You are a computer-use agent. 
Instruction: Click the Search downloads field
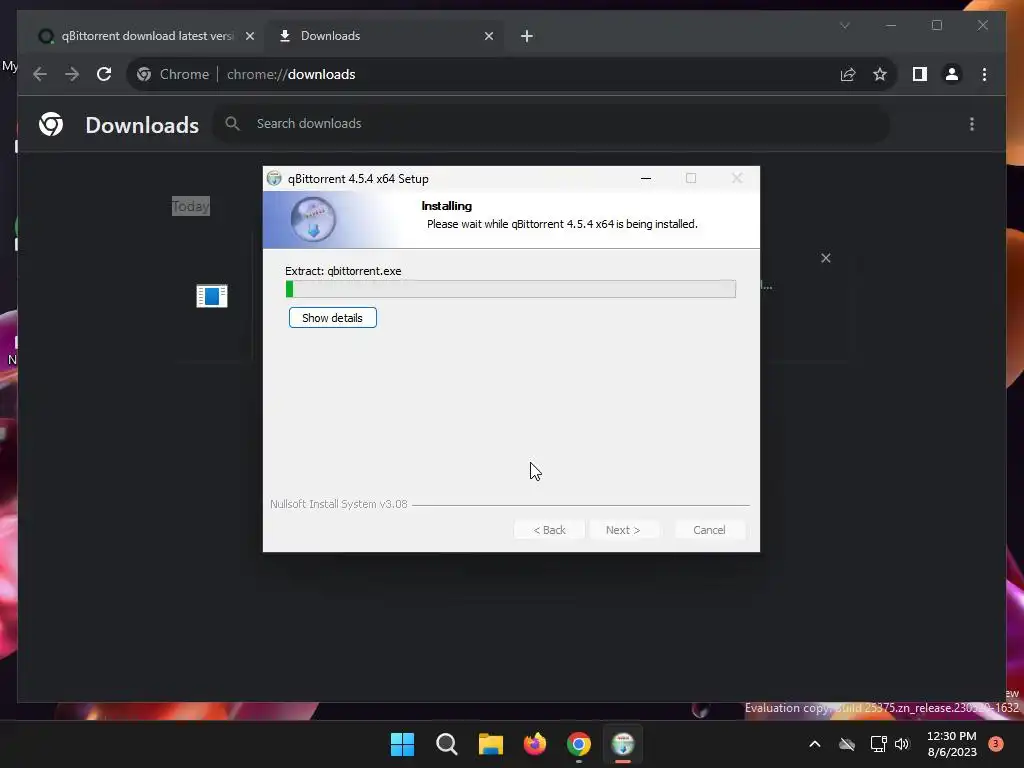click(552, 123)
